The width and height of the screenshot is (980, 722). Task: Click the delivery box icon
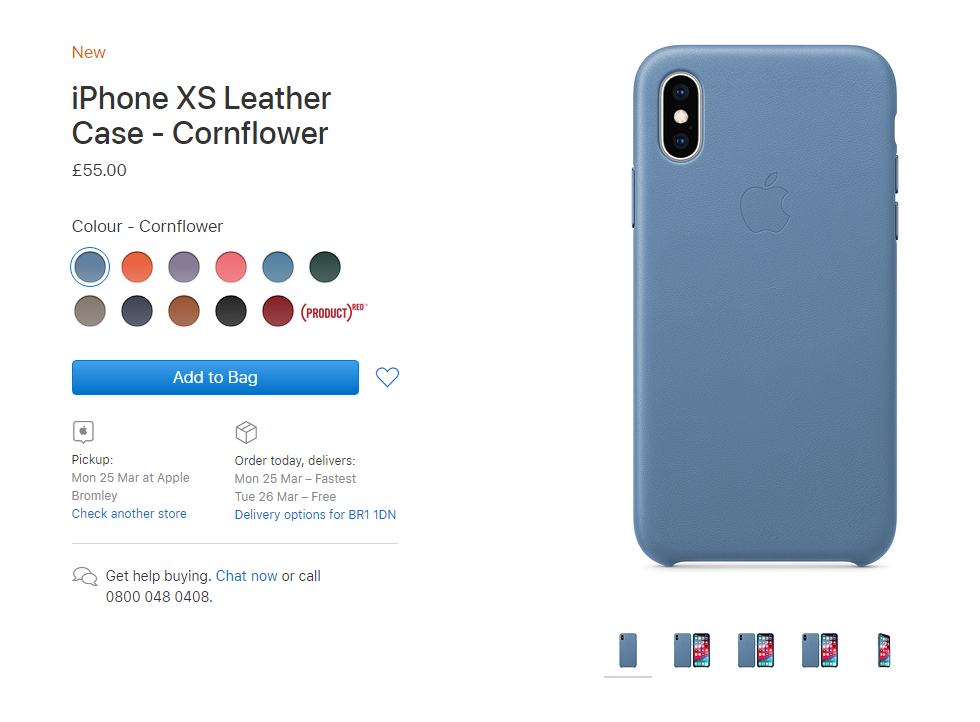click(x=246, y=432)
